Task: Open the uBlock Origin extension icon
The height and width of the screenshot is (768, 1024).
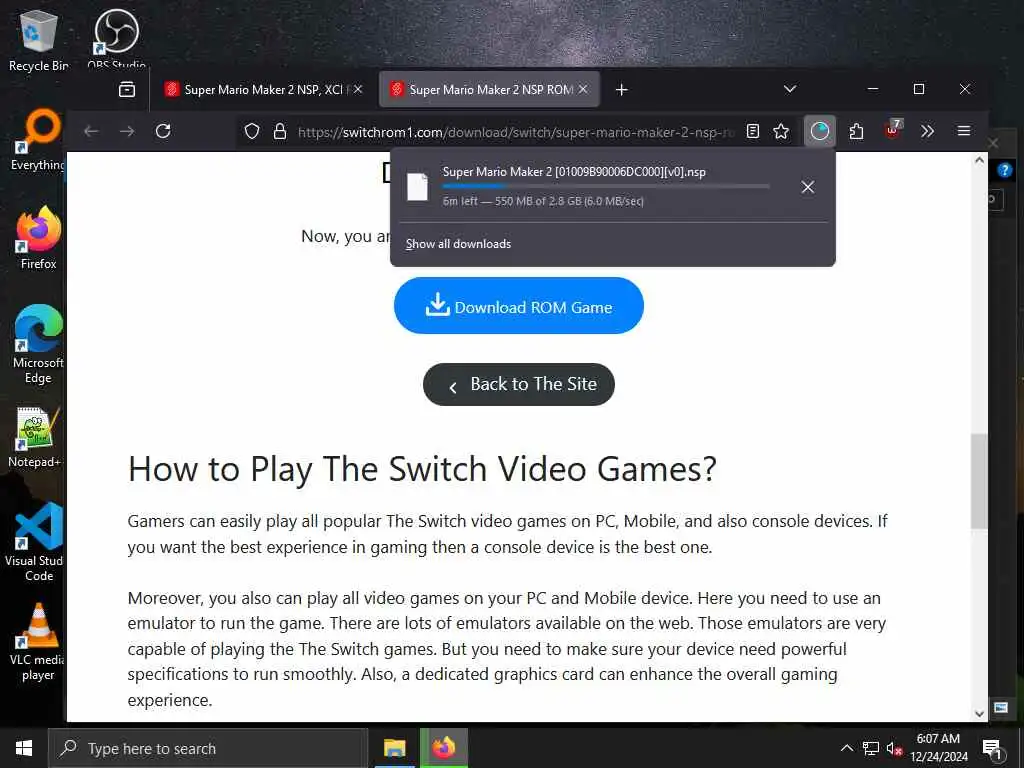Action: coord(893,130)
